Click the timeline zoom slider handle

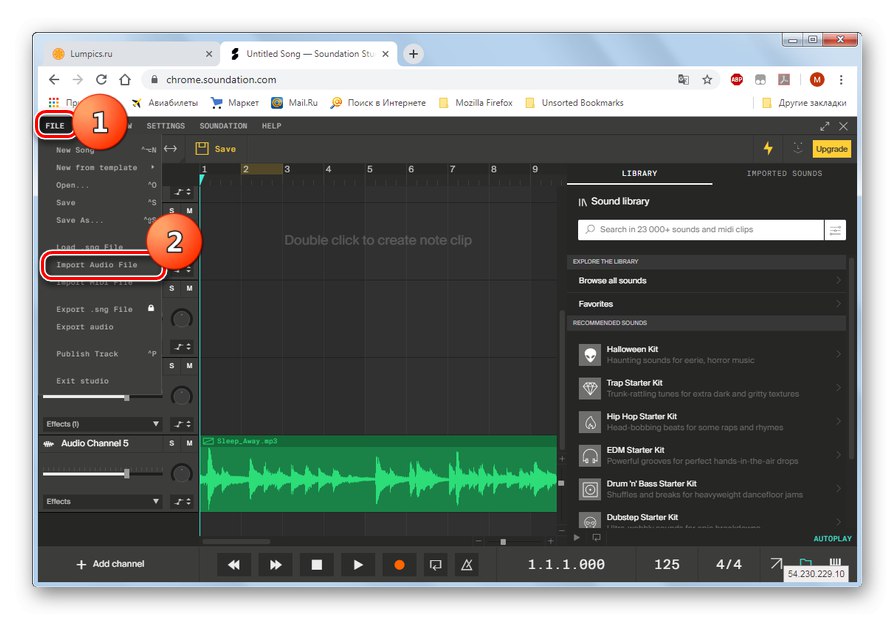(503, 541)
